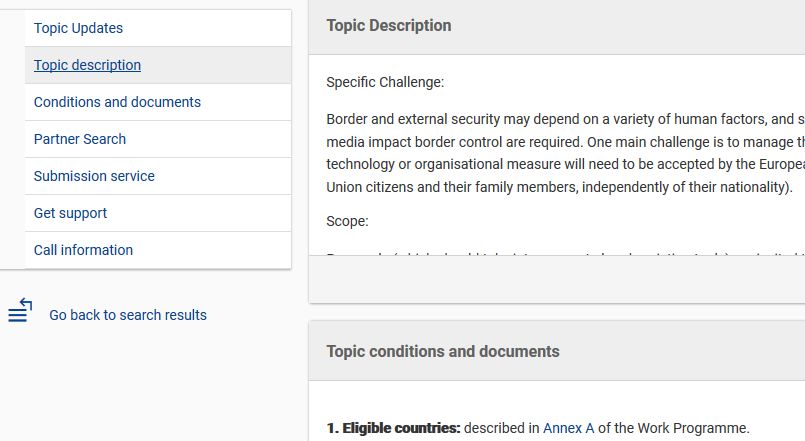The width and height of the screenshot is (805, 441).
Task: Click the cut-off text line below Scope
Action: [x=565, y=253]
